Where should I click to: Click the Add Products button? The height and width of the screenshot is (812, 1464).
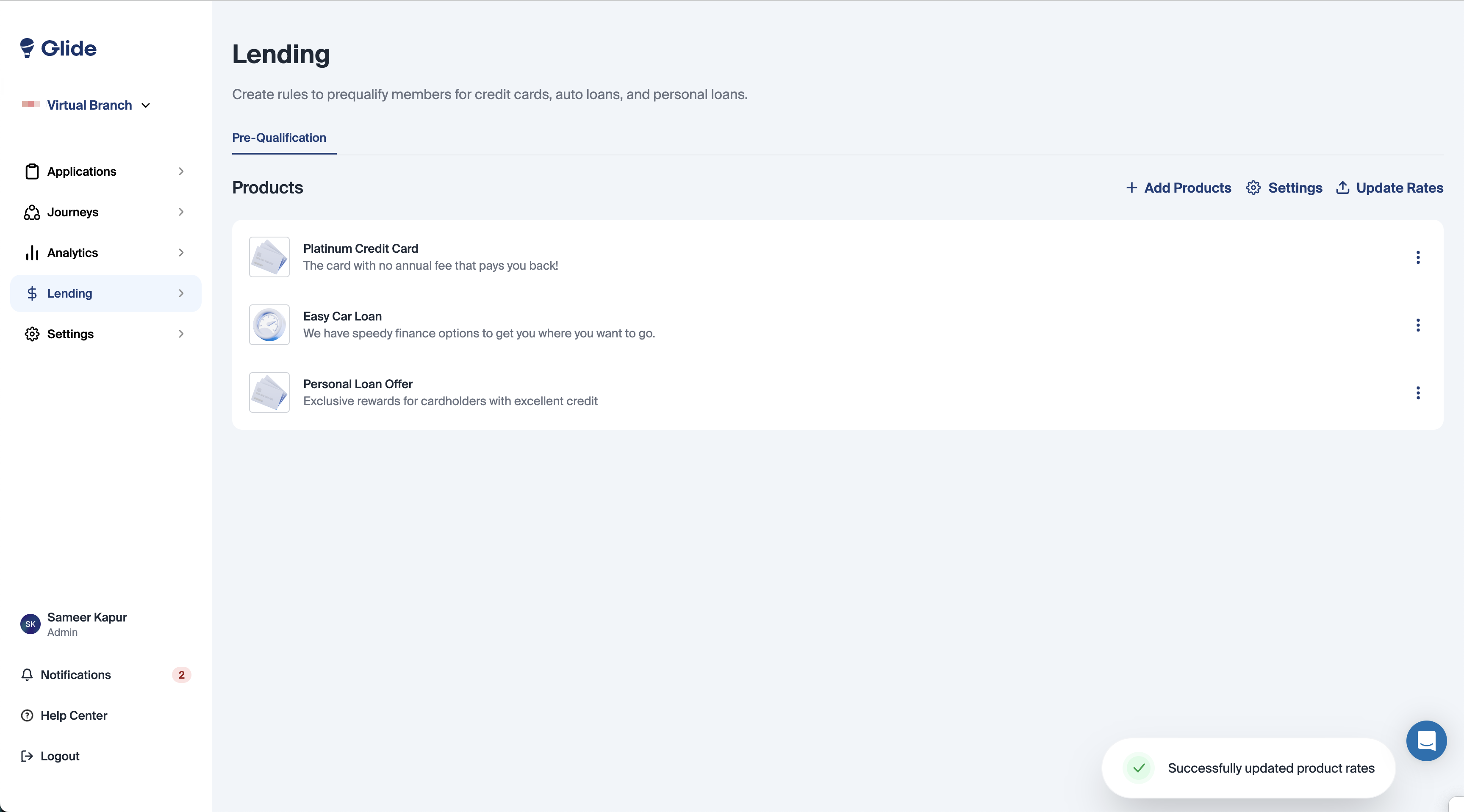tap(1179, 188)
